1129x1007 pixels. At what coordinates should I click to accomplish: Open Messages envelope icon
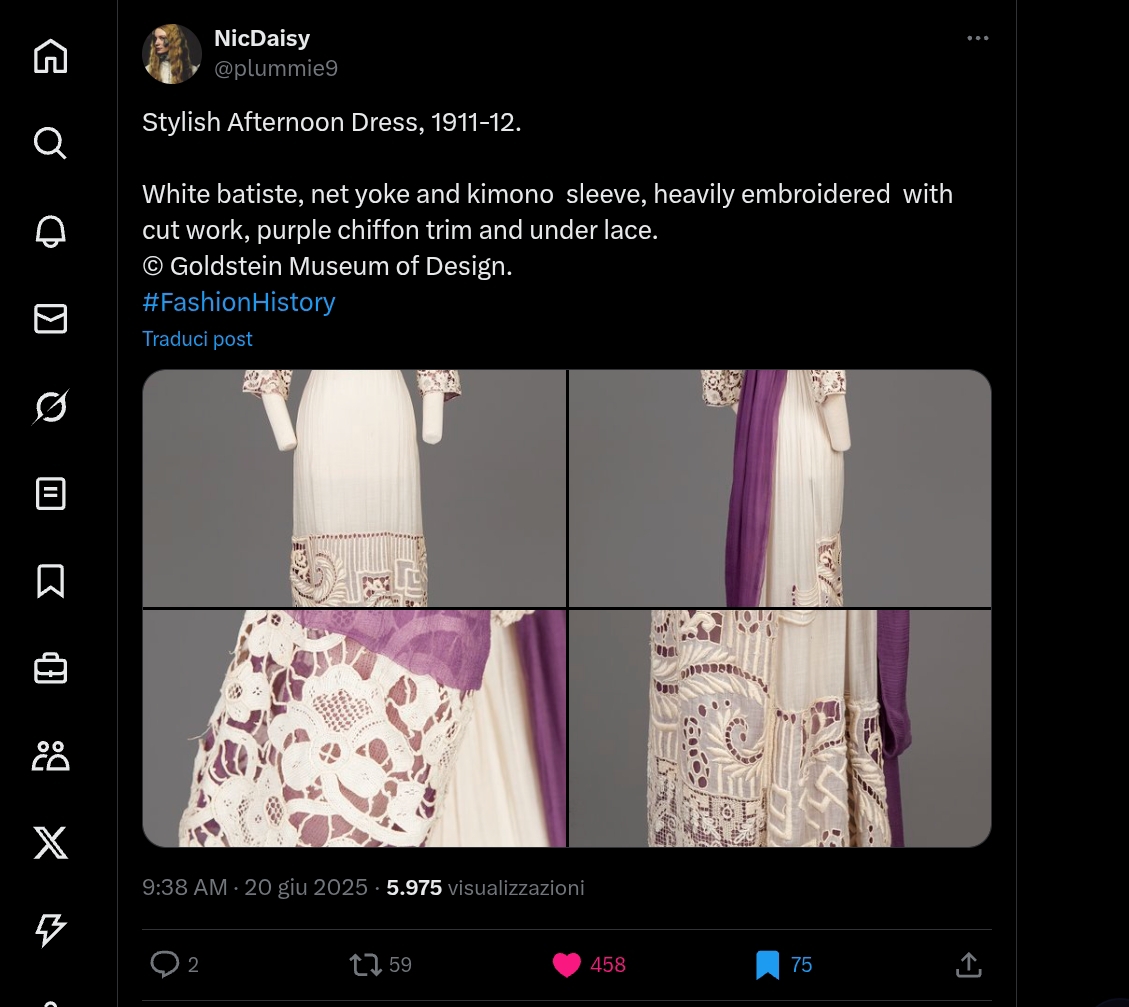(x=50, y=319)
